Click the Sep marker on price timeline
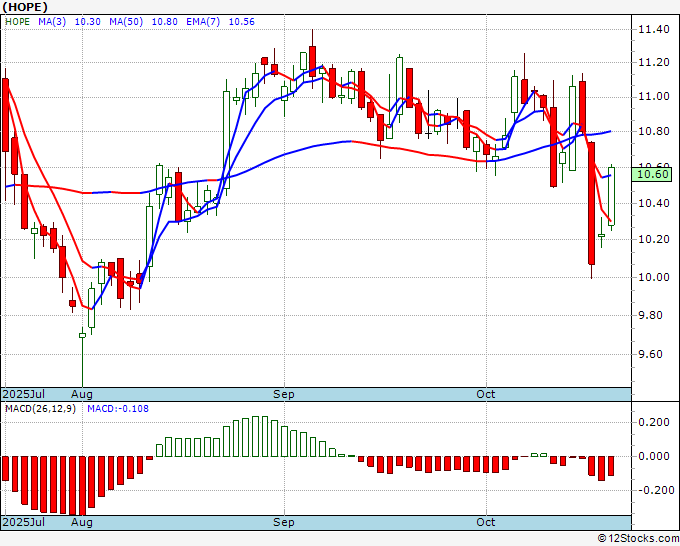This screenshot has height=546, width=680. 284,394
